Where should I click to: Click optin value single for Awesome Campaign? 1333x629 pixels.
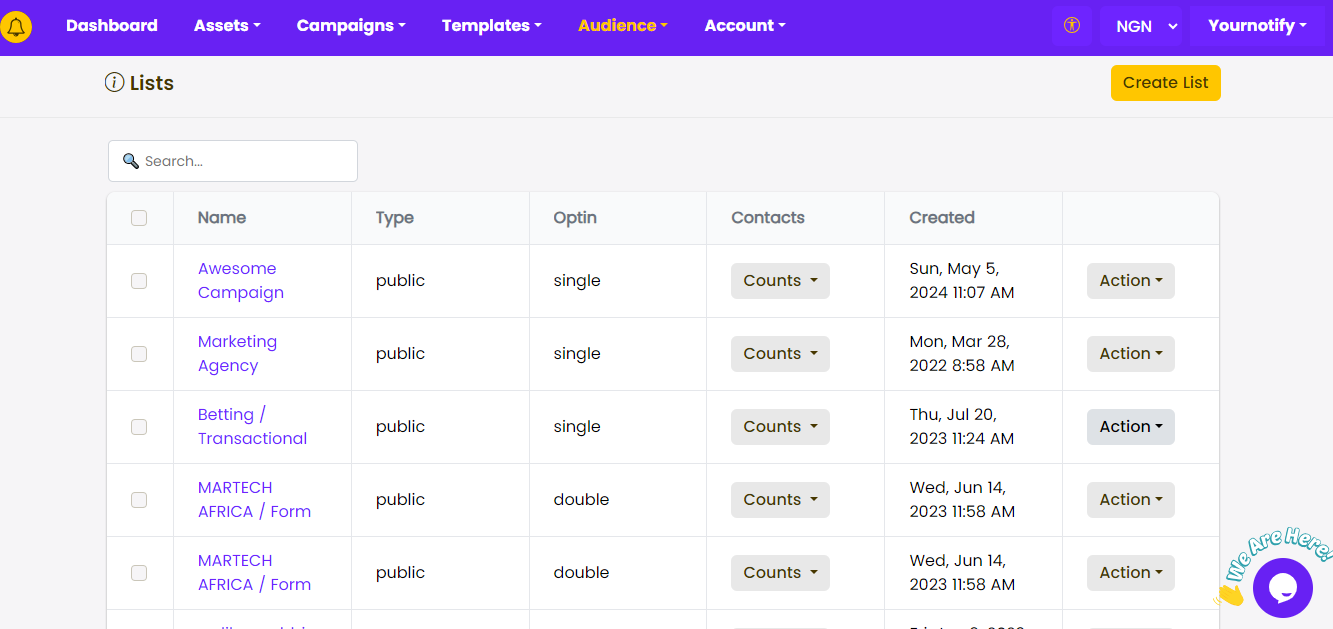[x=577, y=281]
